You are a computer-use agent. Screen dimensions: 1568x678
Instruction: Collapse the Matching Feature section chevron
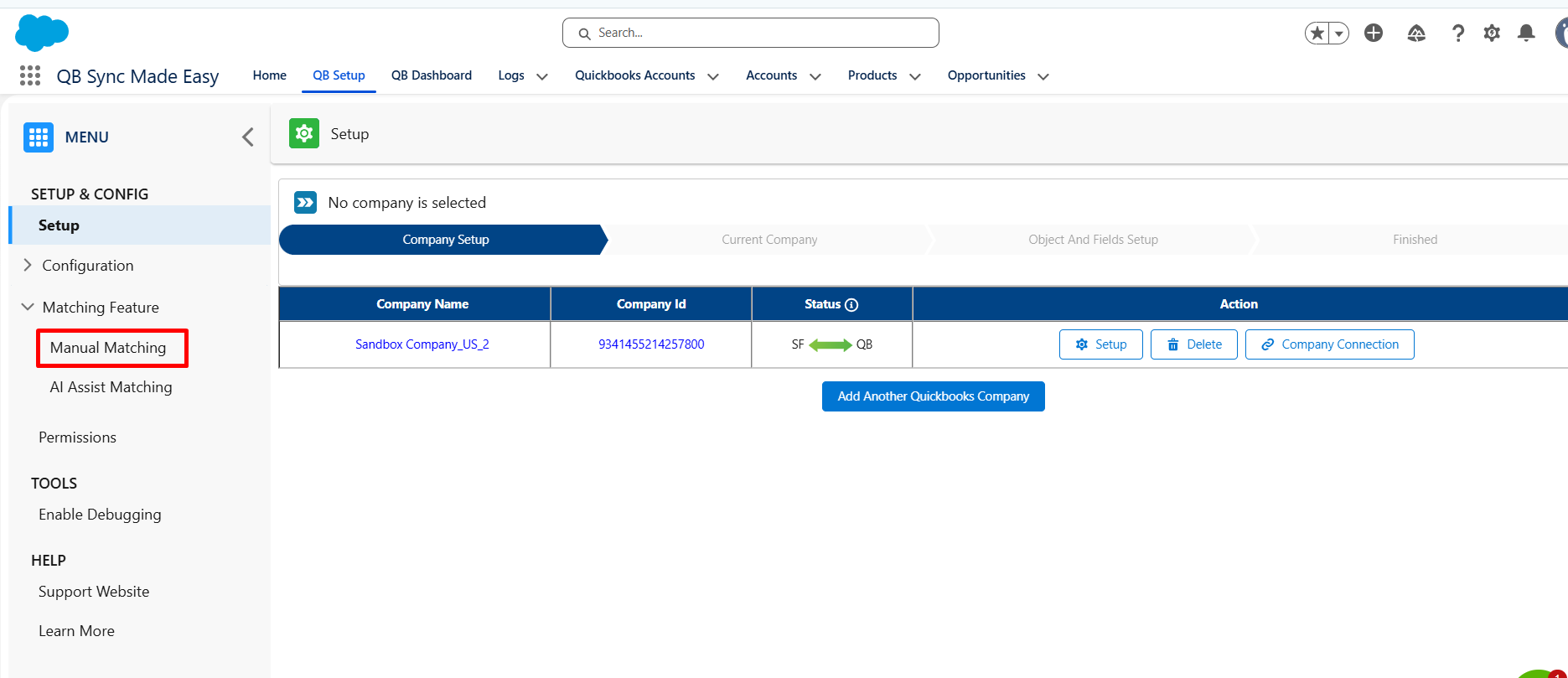tap(28, 307)
